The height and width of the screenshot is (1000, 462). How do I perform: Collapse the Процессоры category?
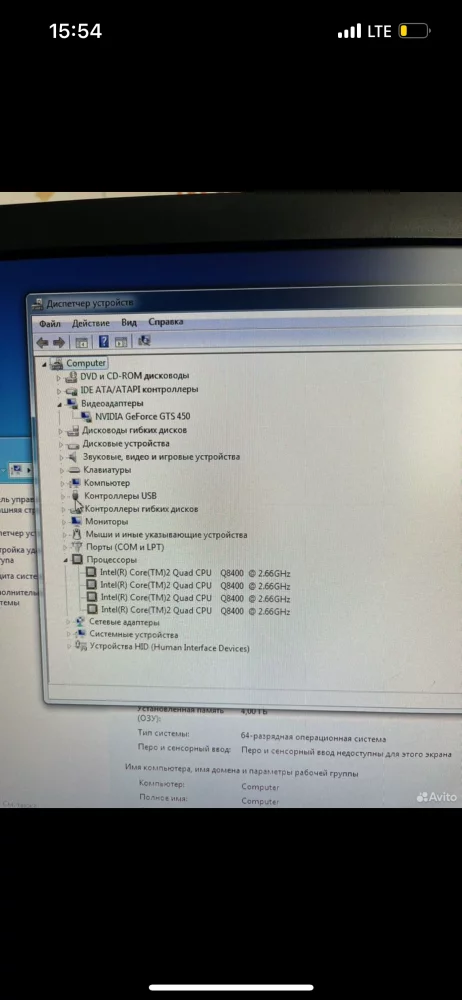coord(65,559)
